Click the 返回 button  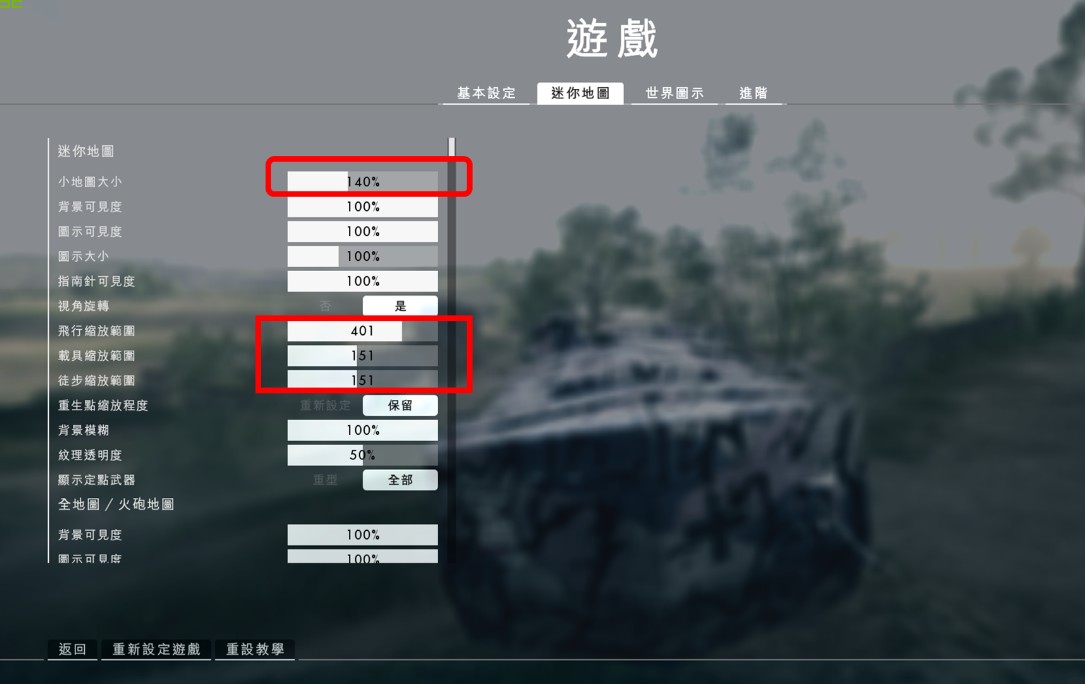[x=73, y=649]
